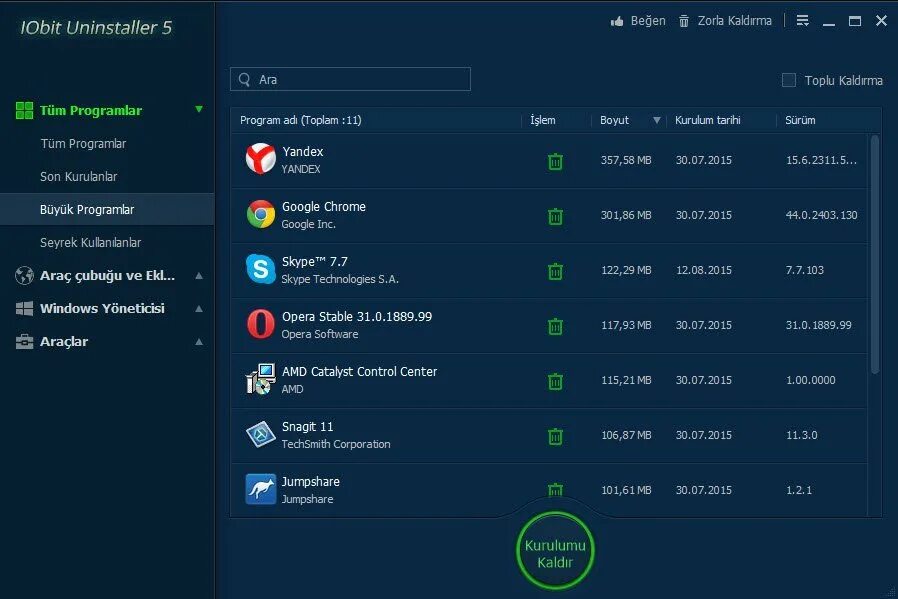Click the toolbox icon next to Araçlar
The height and width of the screenshot is (599, 898).
(x=24, y=342)
